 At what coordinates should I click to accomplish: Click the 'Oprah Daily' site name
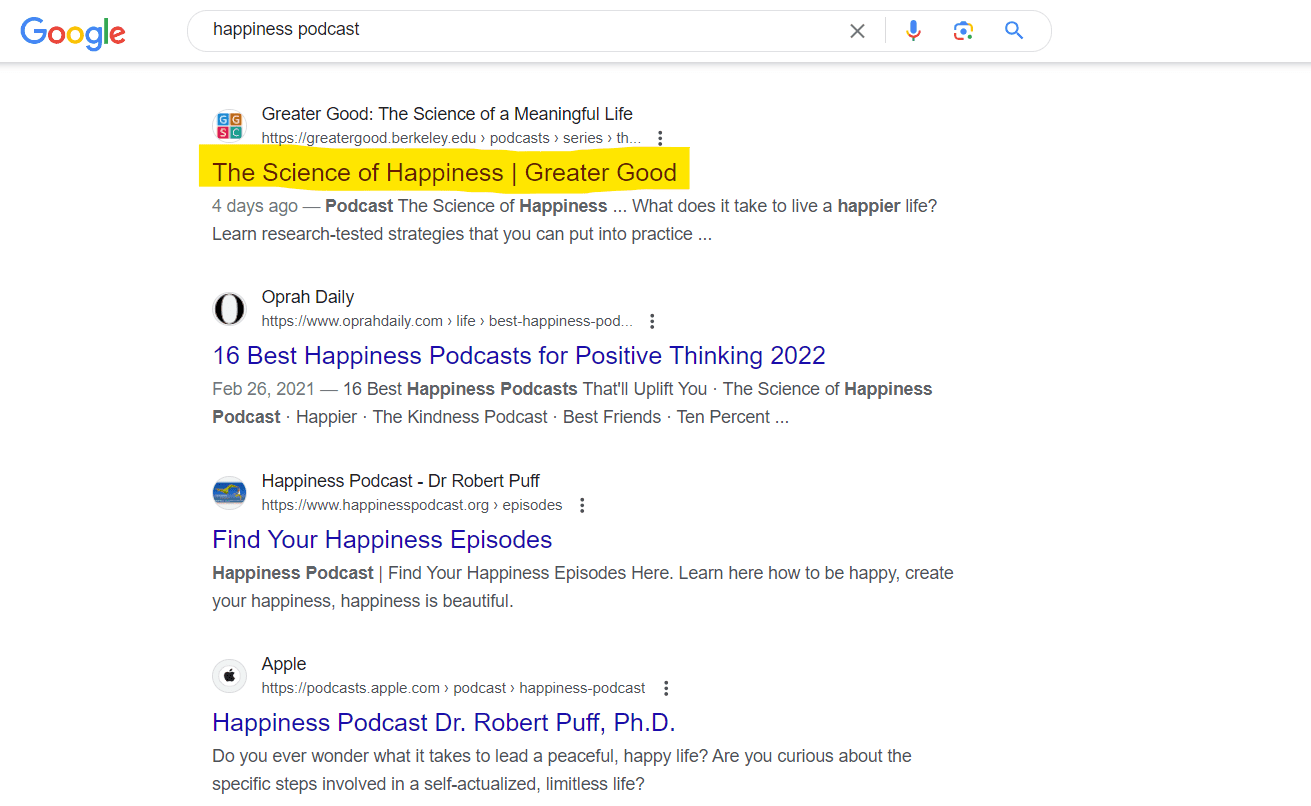308,297
